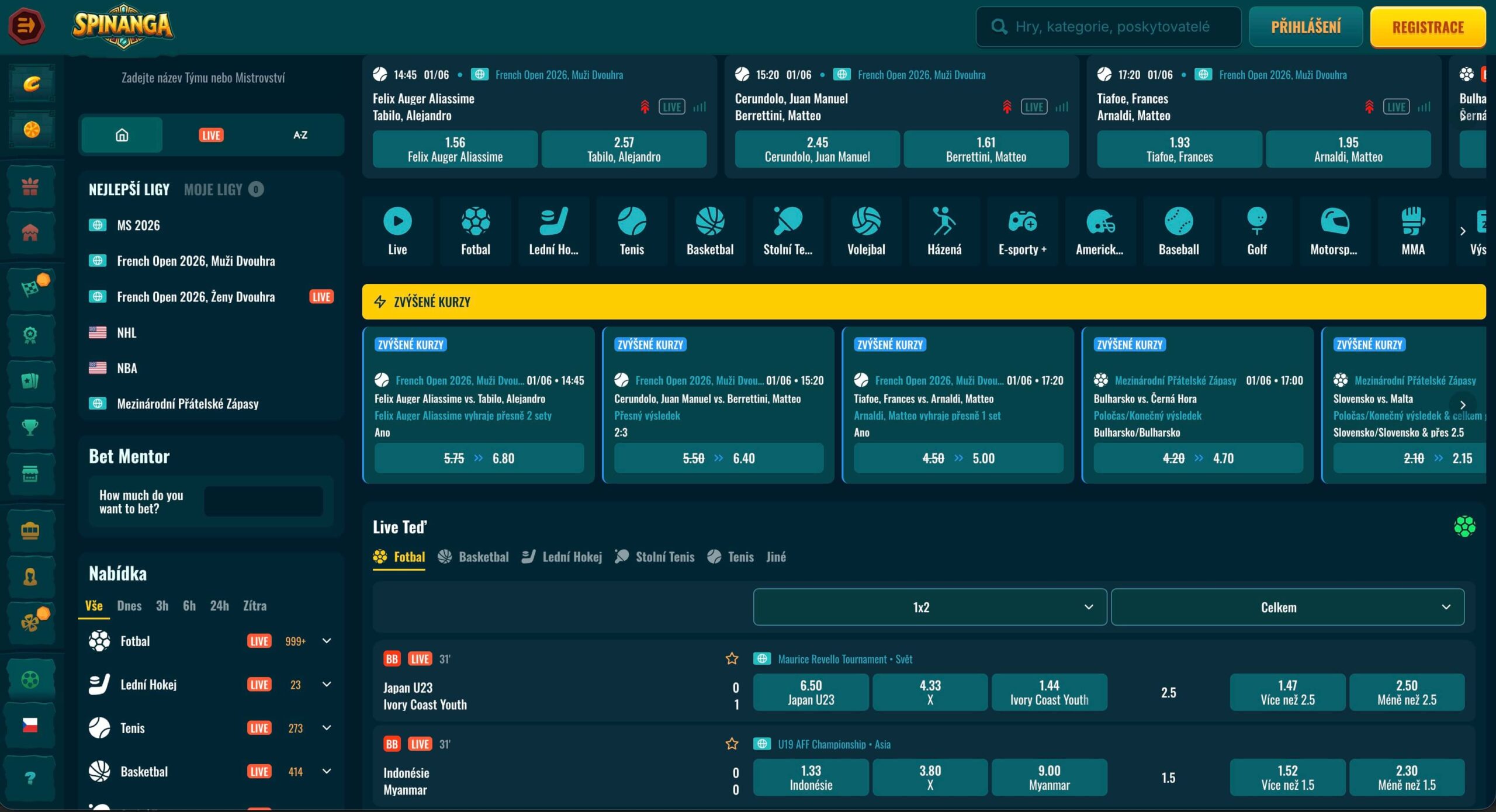Switch Live Teď to Jiné tab
Screen dimensions: 1496x812
click(x=776, y=557)
